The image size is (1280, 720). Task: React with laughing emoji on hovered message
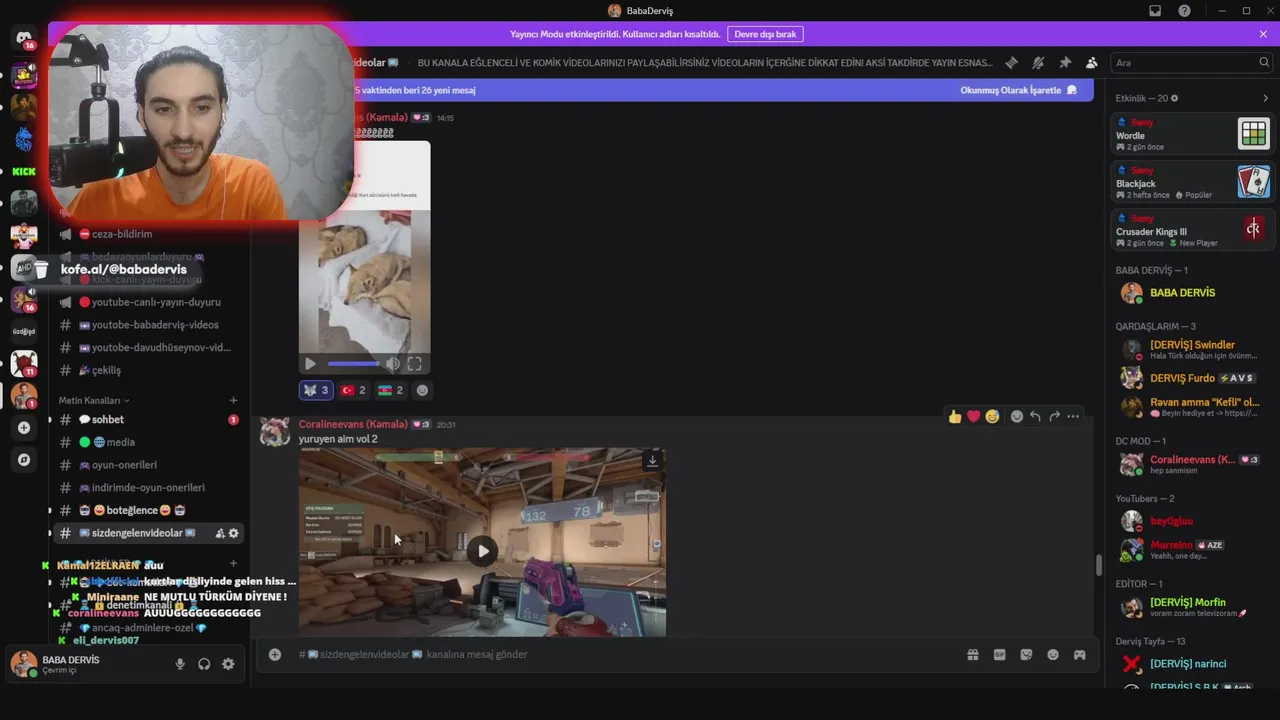pos(992,416)
